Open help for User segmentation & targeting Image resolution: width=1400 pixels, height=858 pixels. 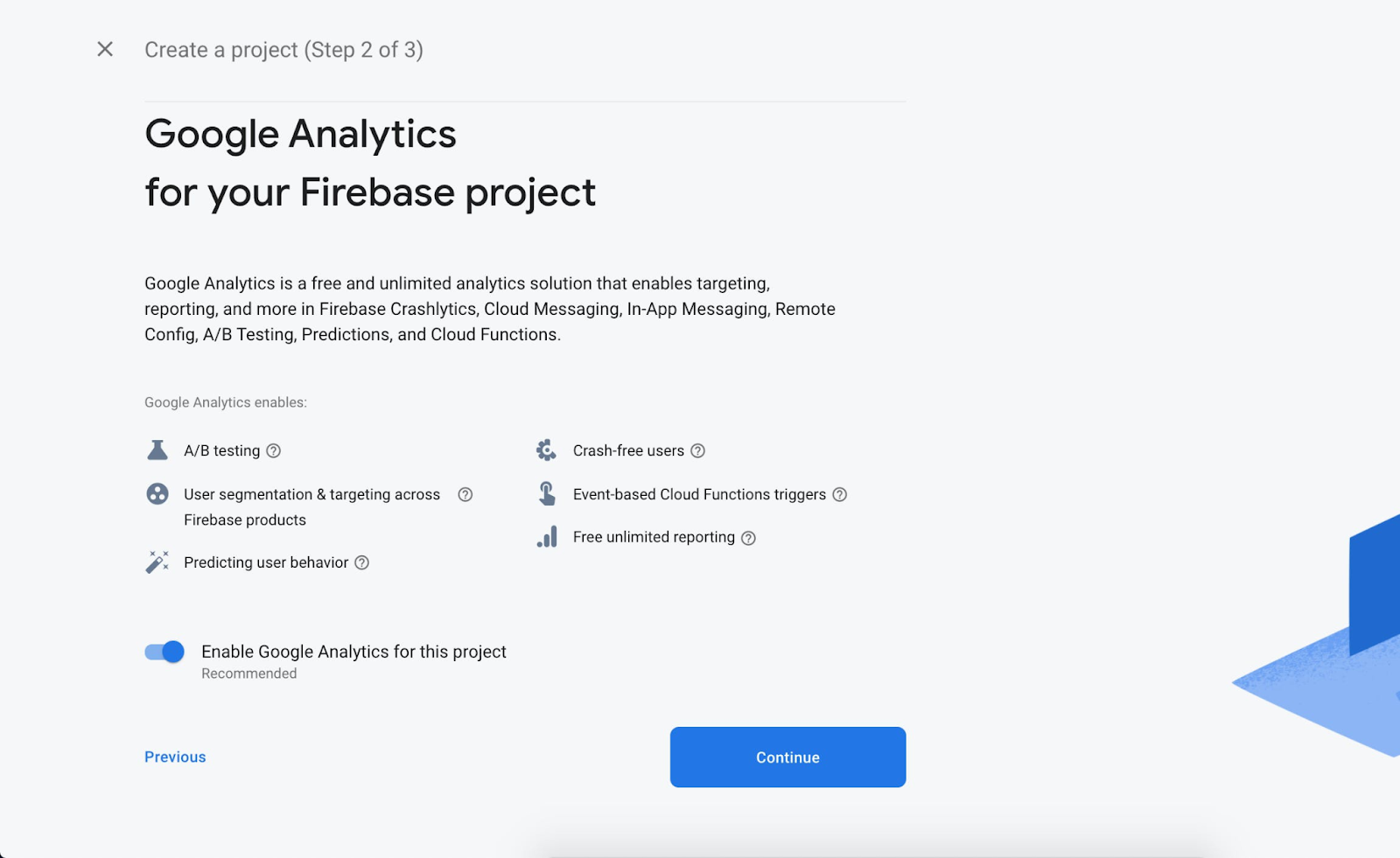point(465,495)
